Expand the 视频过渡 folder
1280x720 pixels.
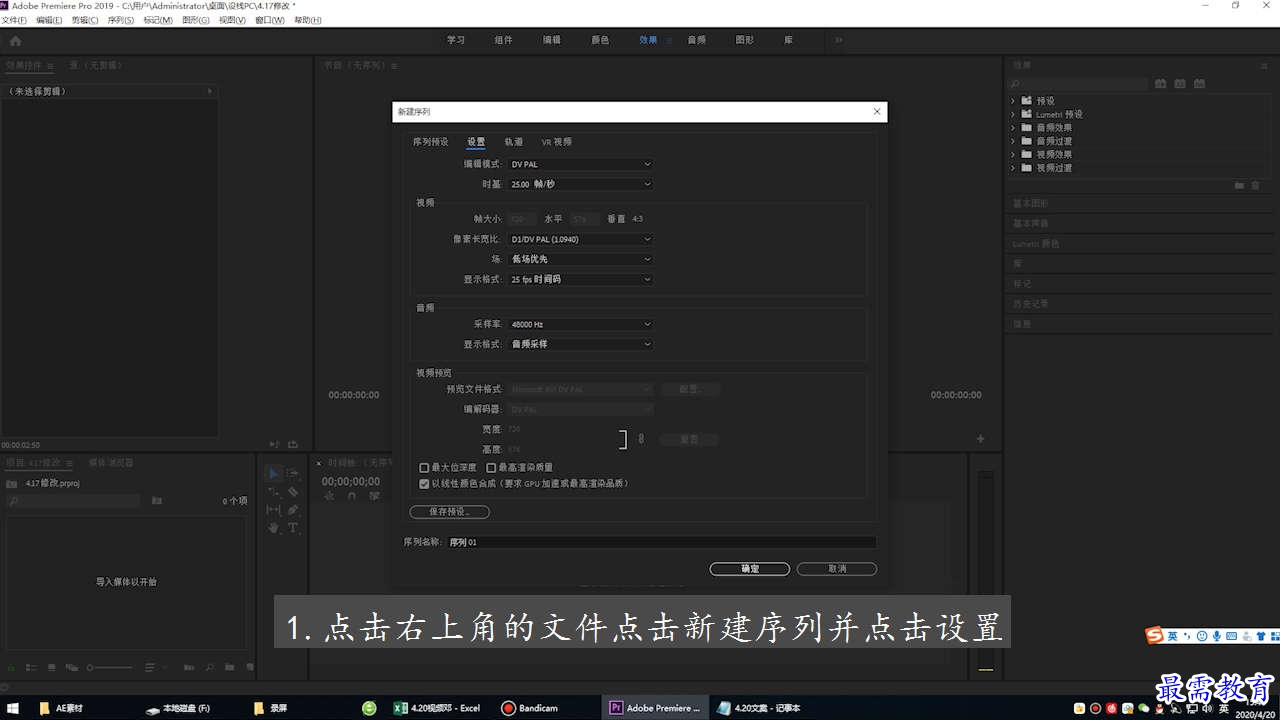click(1013, 168)
